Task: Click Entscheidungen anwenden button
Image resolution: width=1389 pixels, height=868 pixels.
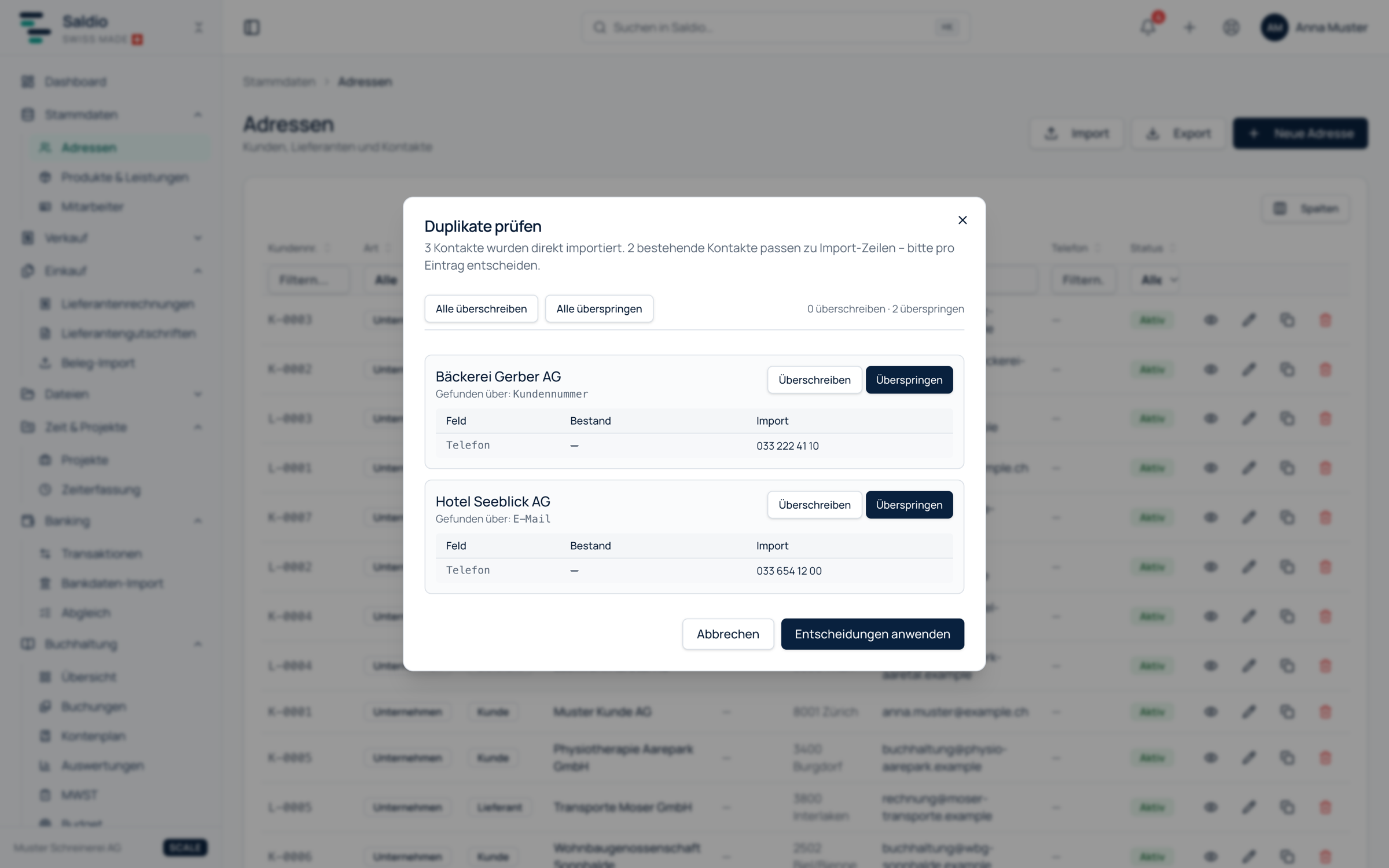Action: [872, 634]
